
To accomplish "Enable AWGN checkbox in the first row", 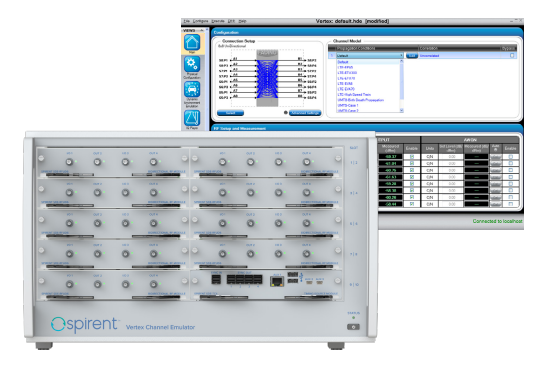I will pos(510,156).
